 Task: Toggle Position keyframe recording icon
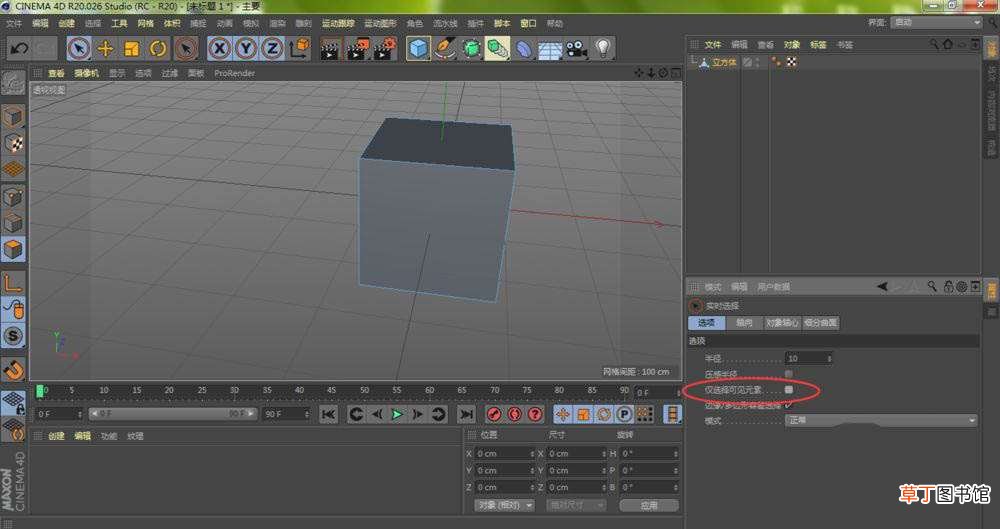tap(562, 414)
